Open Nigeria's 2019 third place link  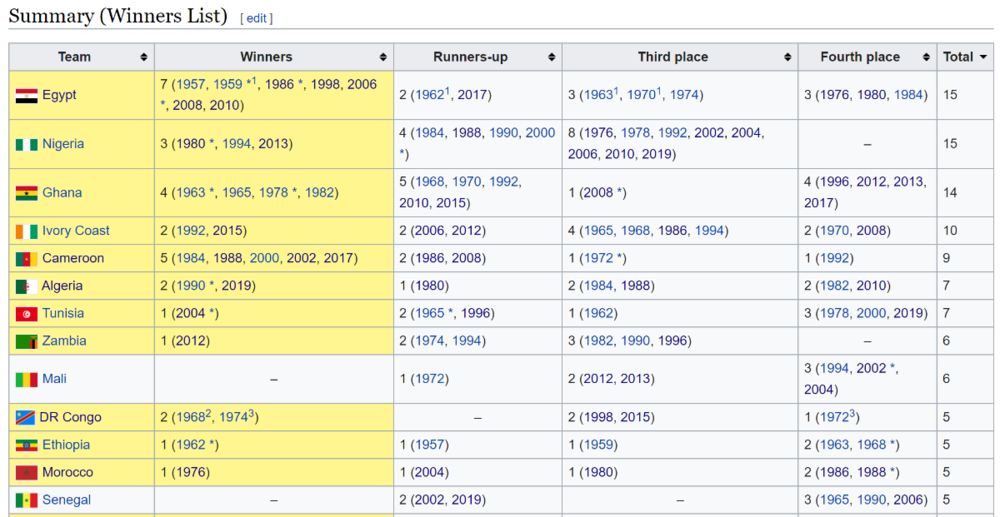pos(657,154)
